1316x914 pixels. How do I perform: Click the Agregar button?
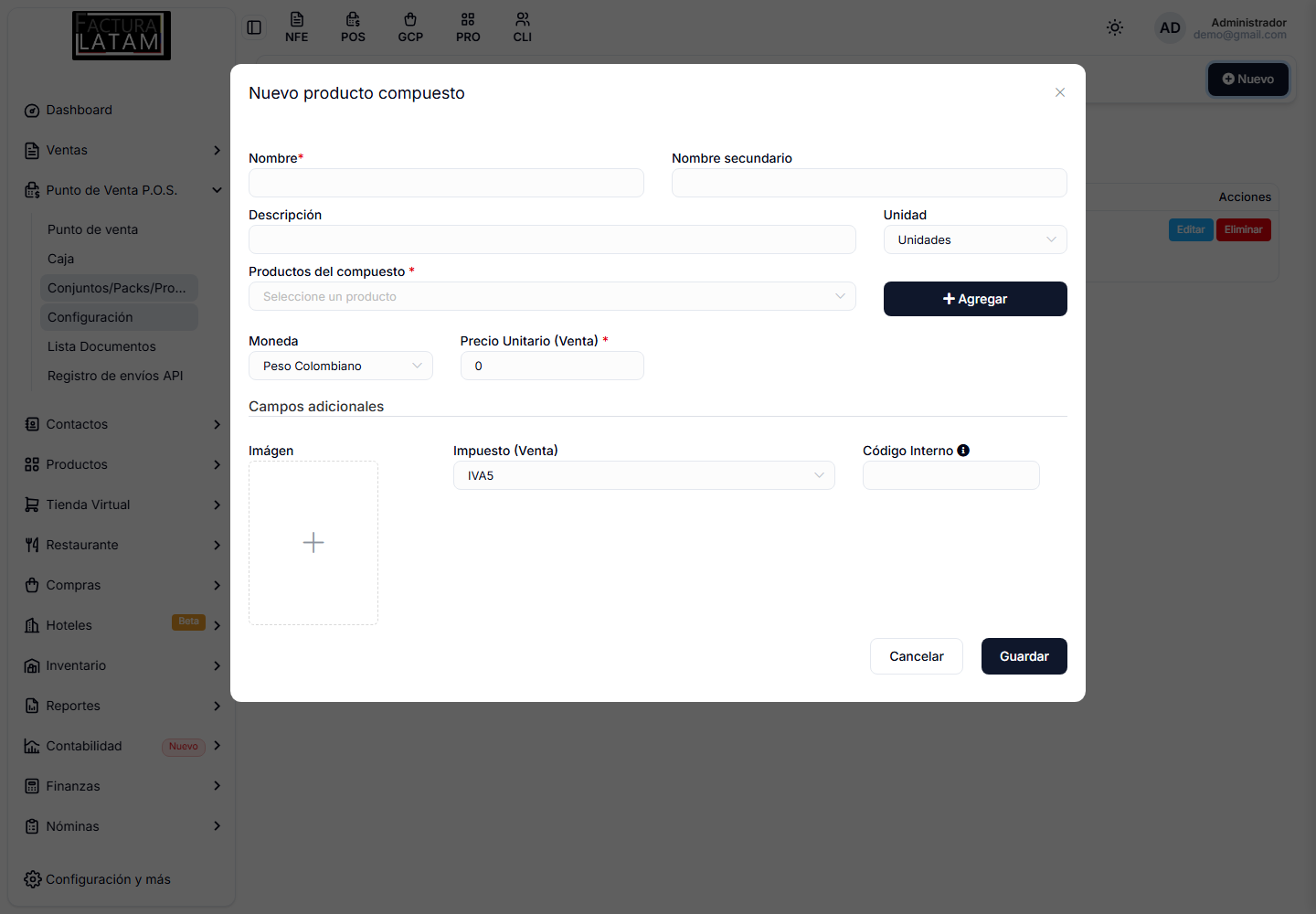pyautogui.click(x=975, y=299)
